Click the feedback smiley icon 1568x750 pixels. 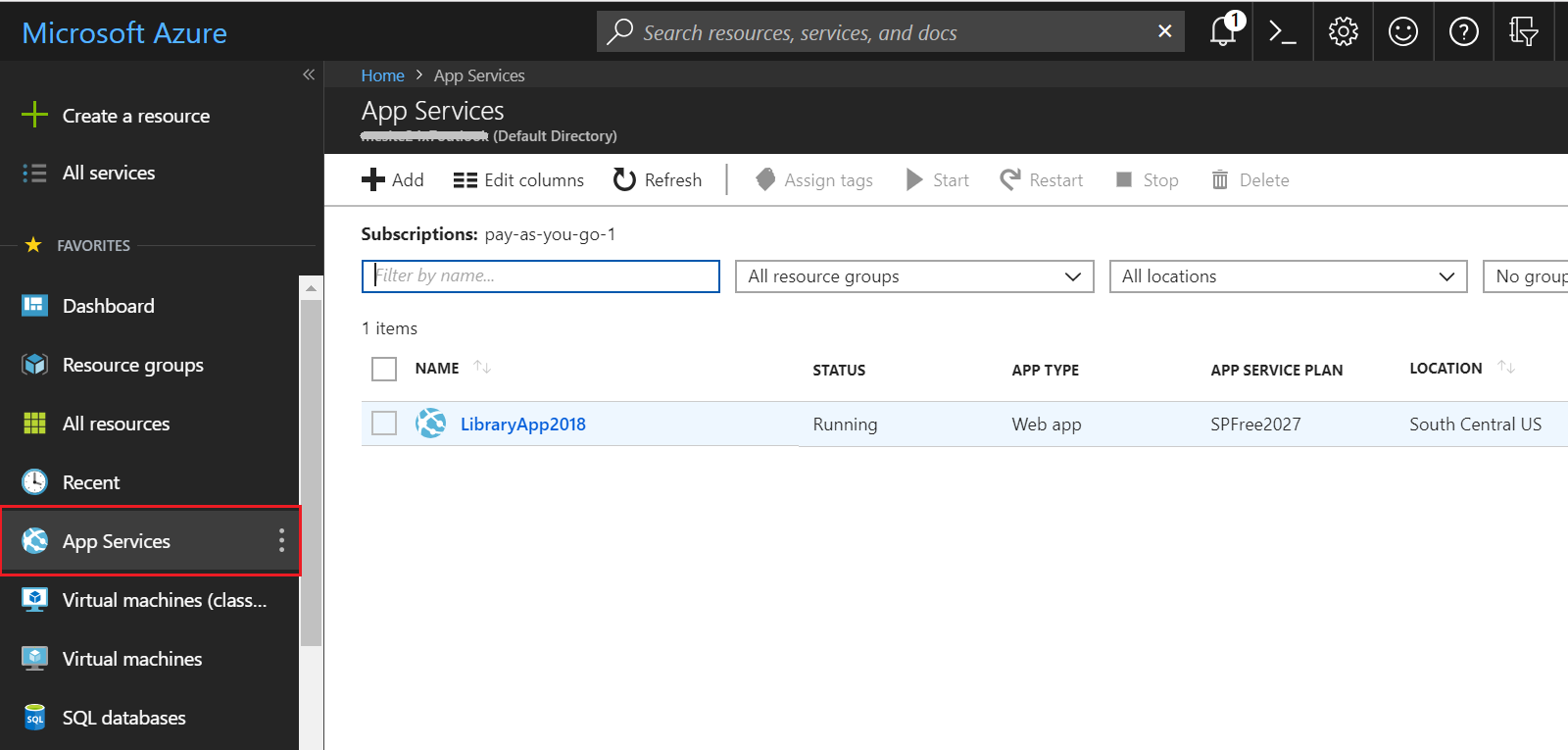(1403, 32)
